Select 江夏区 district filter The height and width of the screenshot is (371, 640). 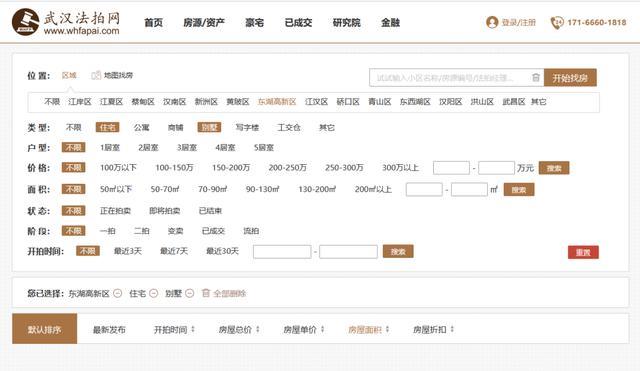point(111,102)
